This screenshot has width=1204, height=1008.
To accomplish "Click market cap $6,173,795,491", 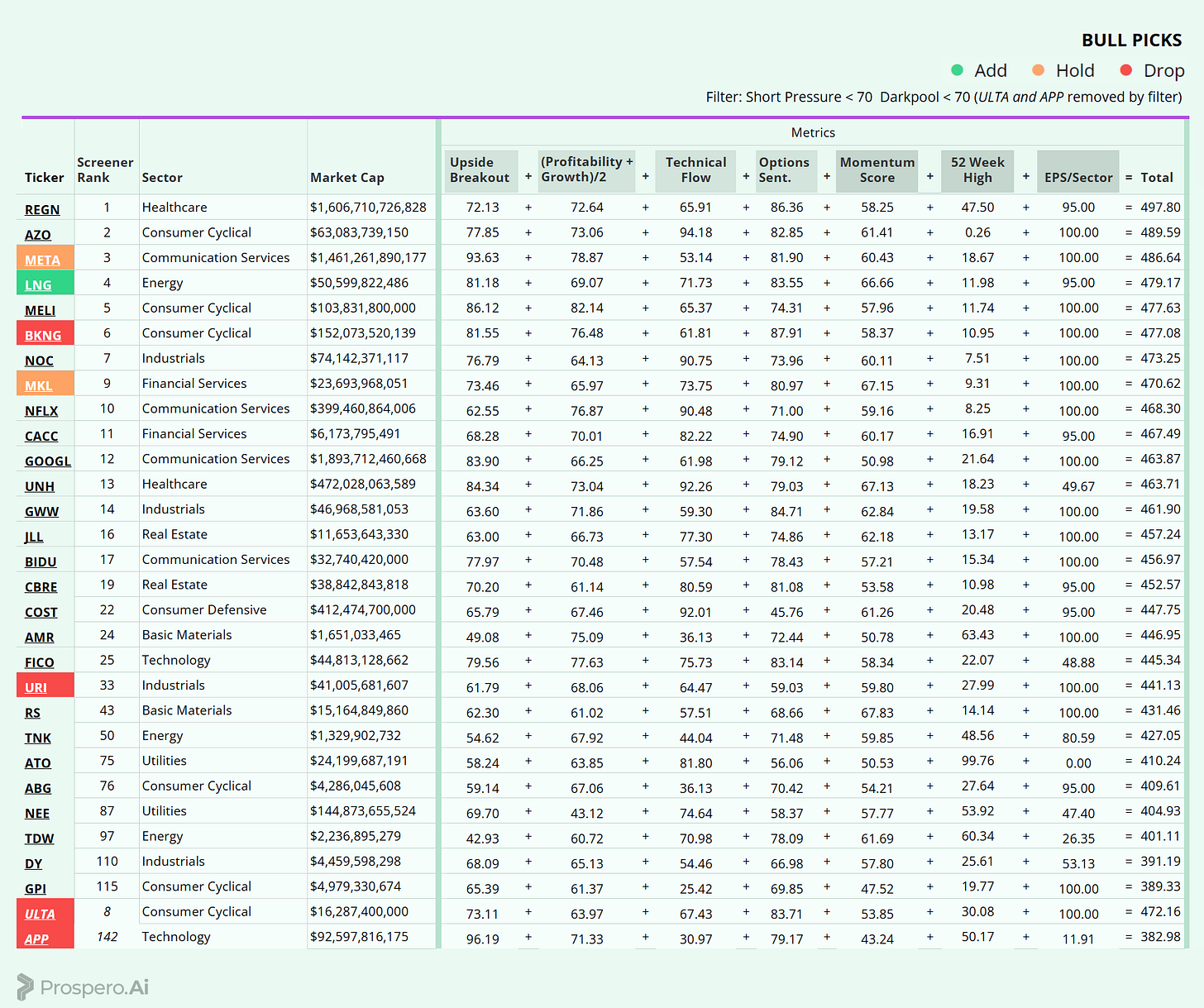I will [355, 433].
